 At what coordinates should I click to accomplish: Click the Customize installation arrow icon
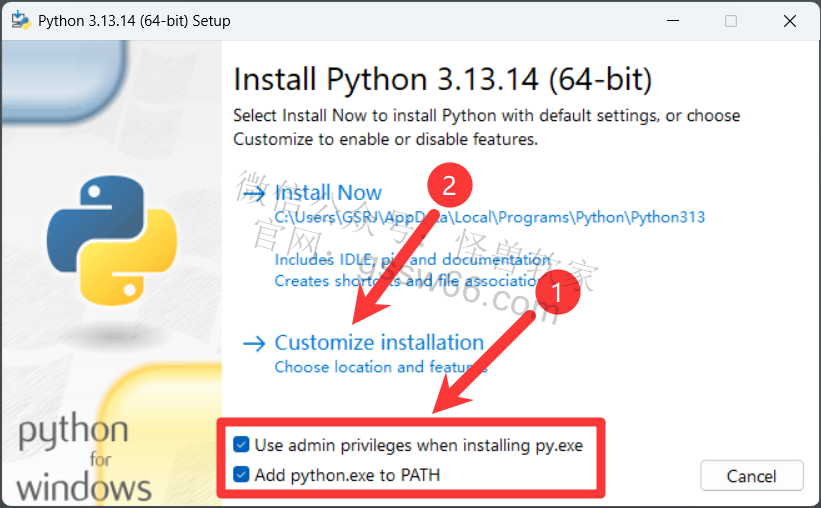click(254, 344)
